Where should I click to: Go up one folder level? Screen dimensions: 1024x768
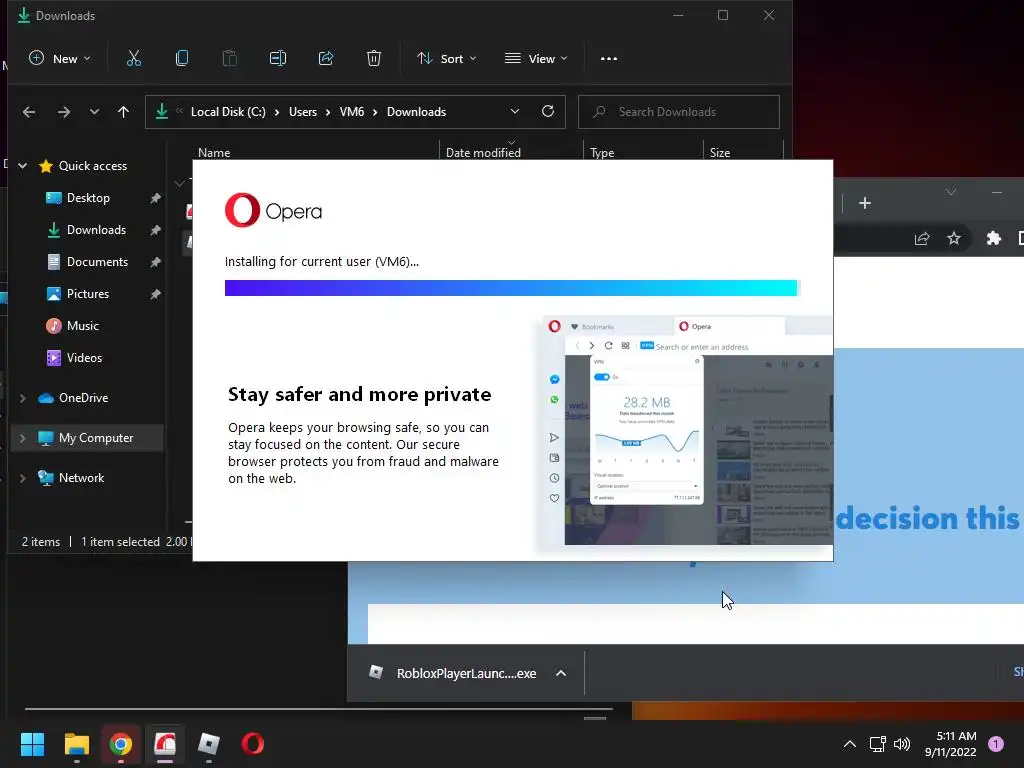click(123, 112)
